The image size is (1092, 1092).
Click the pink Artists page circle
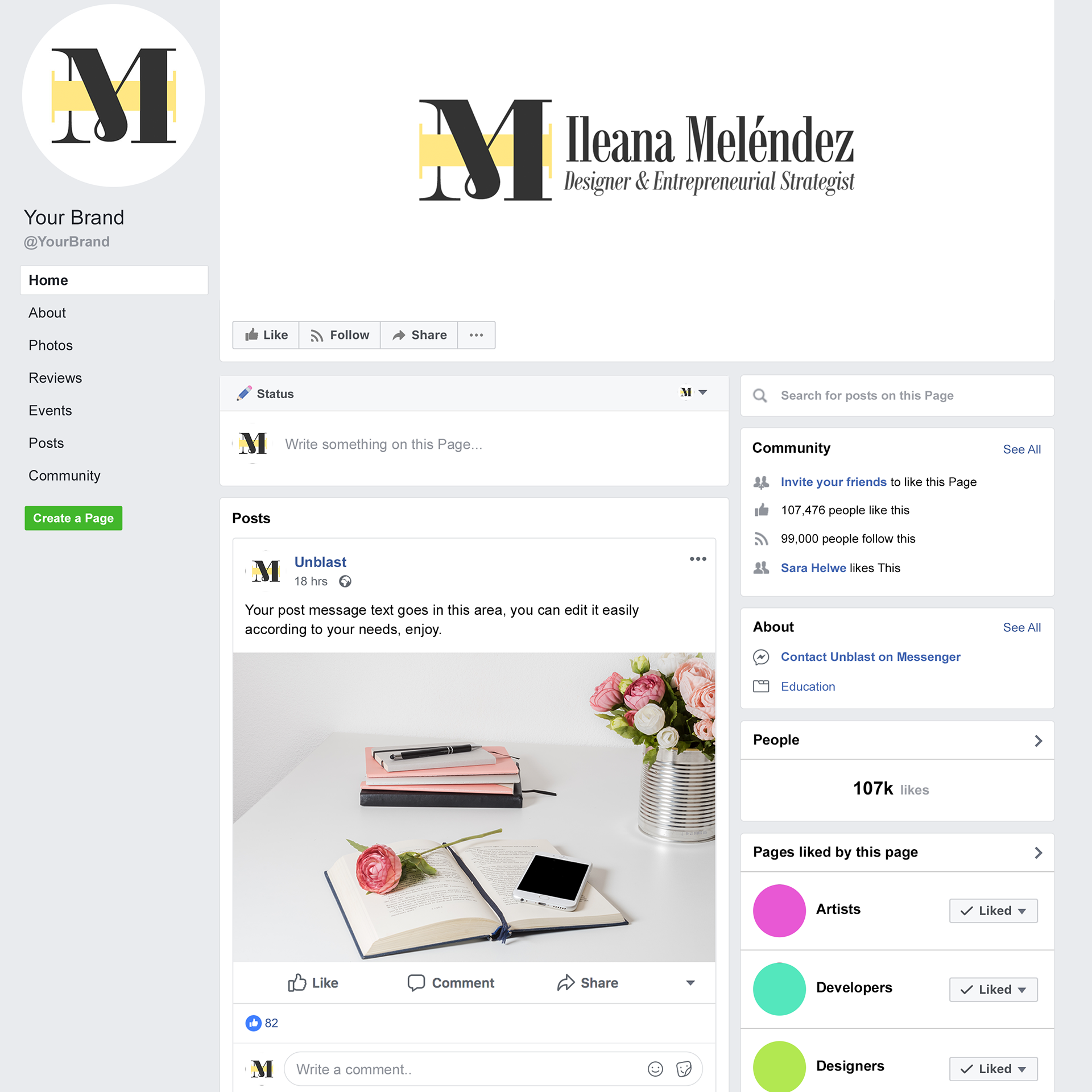pos(779,911)
